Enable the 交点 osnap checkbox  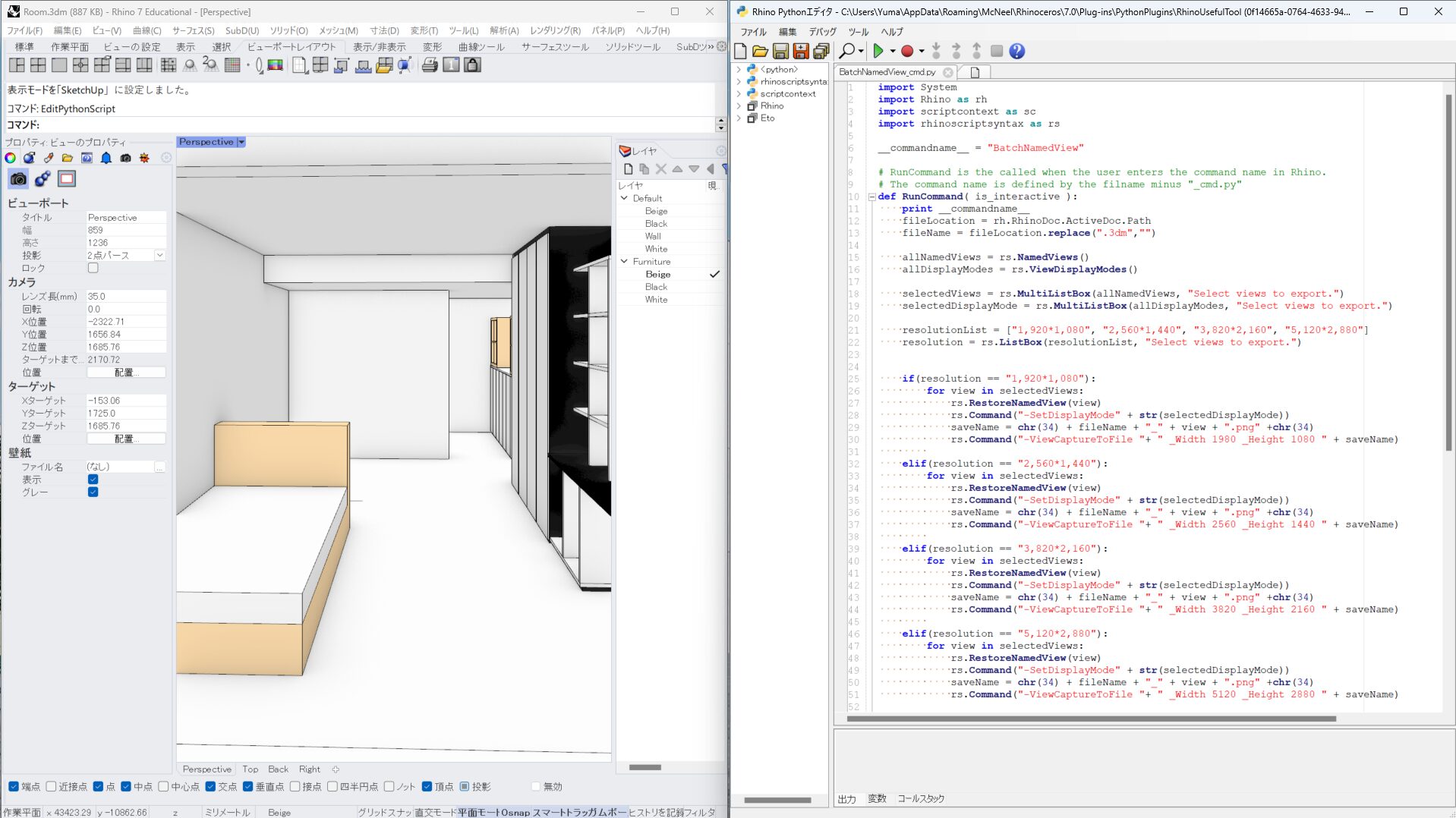point(210,787)
